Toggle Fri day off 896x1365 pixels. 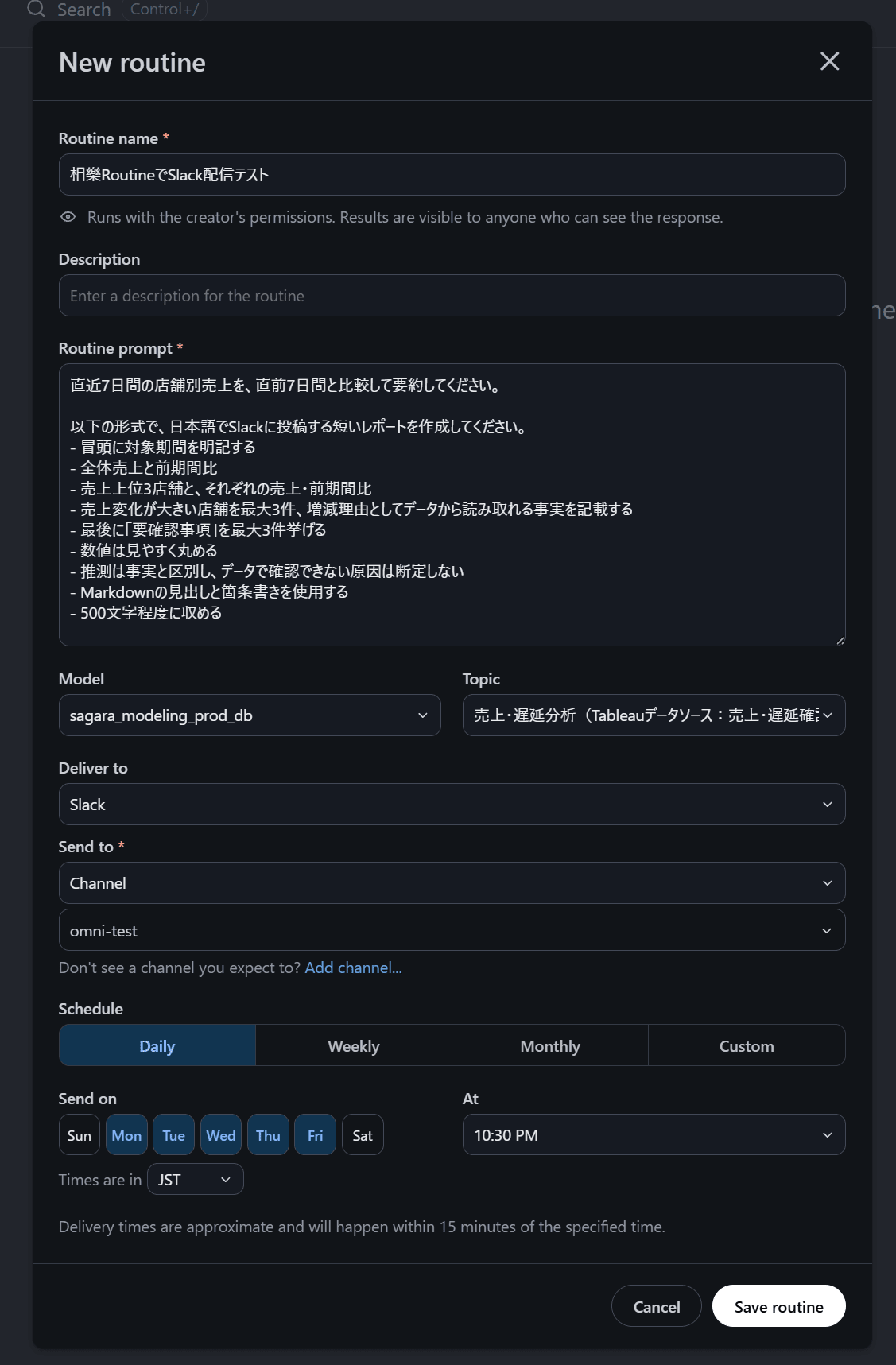316,1135
